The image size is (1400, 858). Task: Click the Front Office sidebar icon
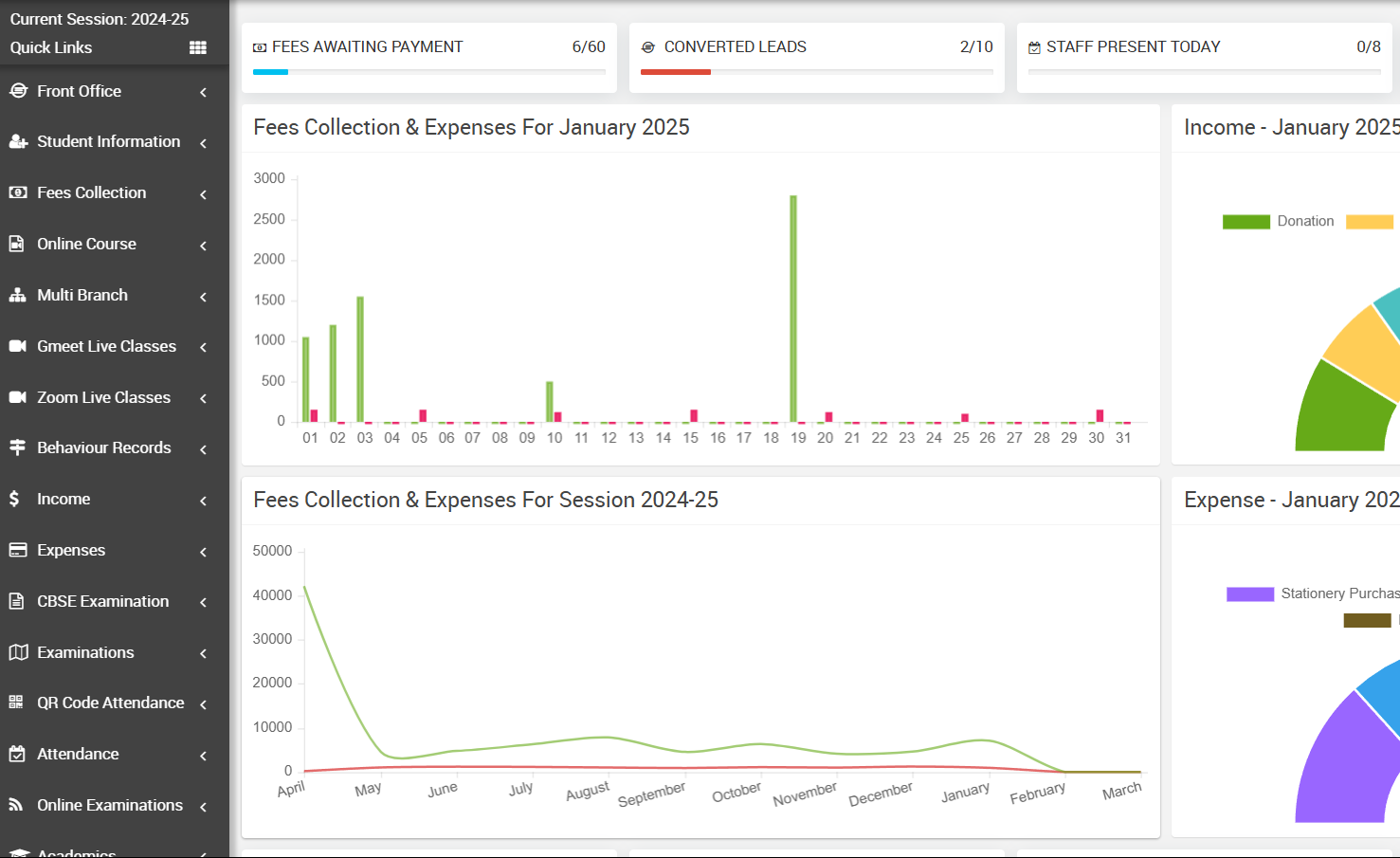18,91
